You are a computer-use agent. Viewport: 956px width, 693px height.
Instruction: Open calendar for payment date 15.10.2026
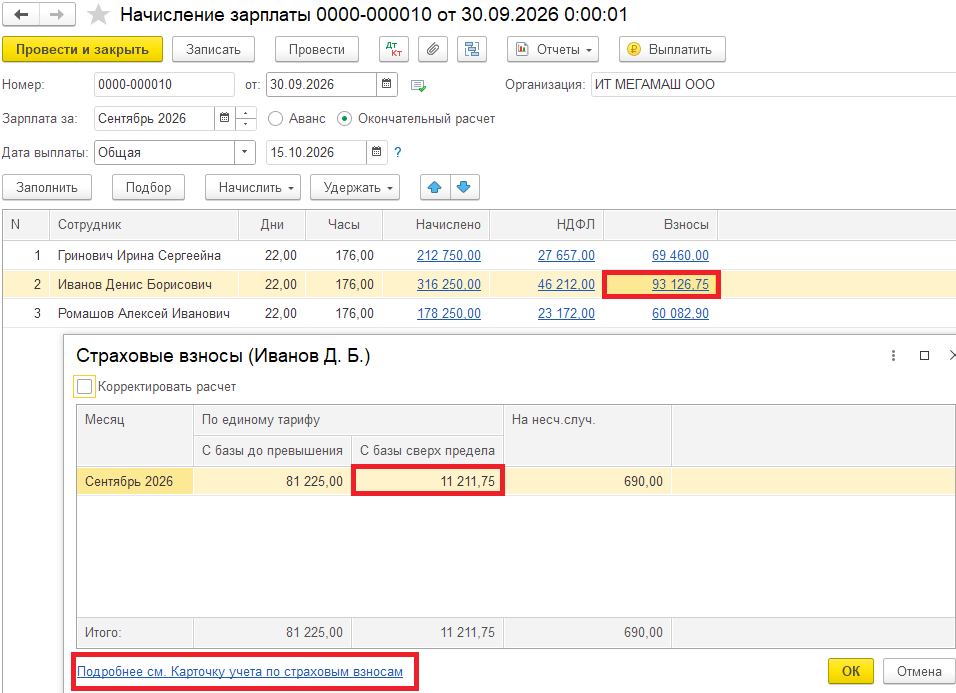tap(377, 153)
